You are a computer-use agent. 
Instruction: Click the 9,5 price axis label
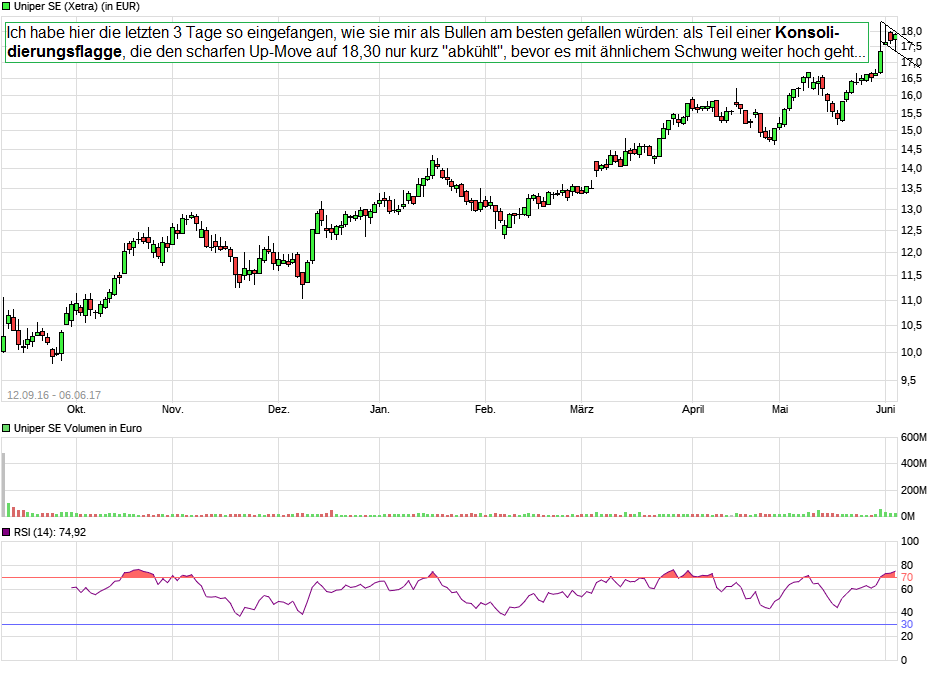click(x=908, y=380)
